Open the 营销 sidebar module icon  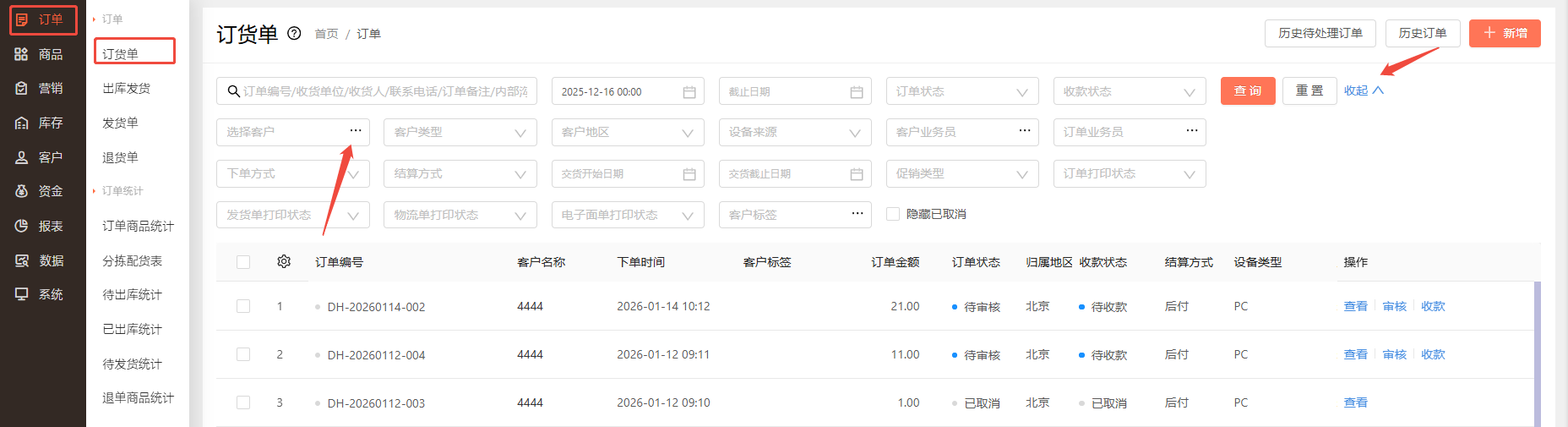click(22, 88)
